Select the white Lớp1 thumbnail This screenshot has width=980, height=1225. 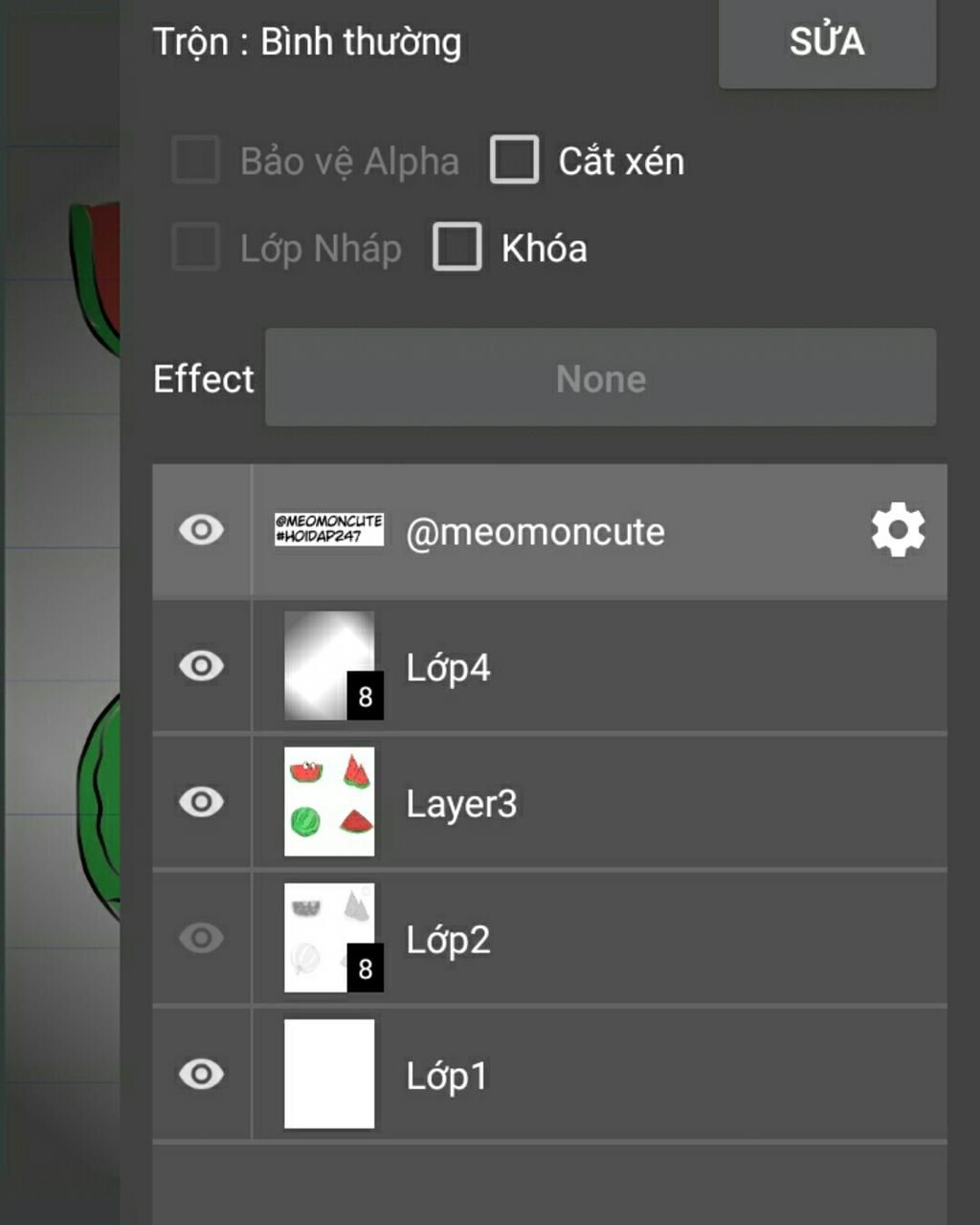point(329,1074)
